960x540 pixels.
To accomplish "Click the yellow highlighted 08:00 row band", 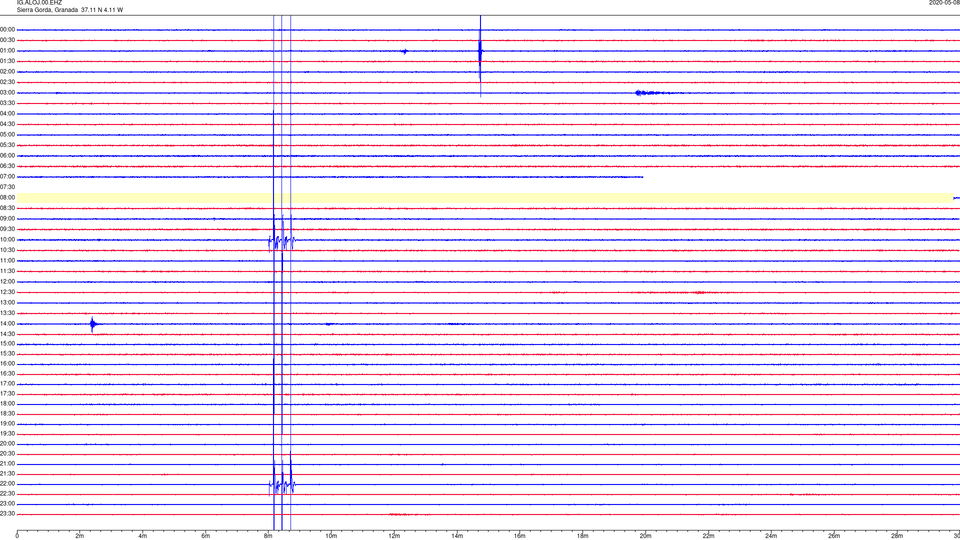I will click(485, 198).
